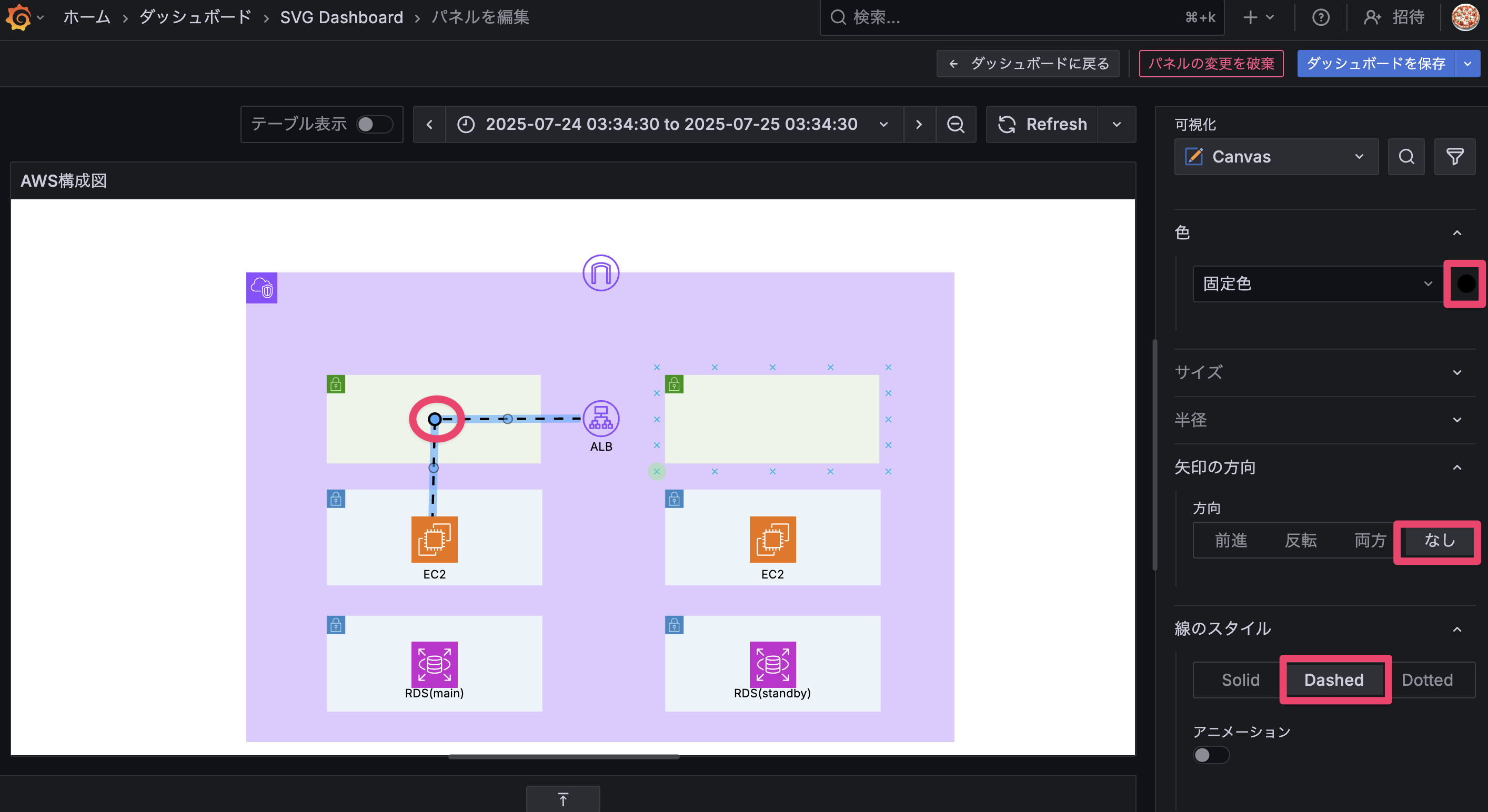Toggle the アニメーション switch

click(x=1211, y=755)
